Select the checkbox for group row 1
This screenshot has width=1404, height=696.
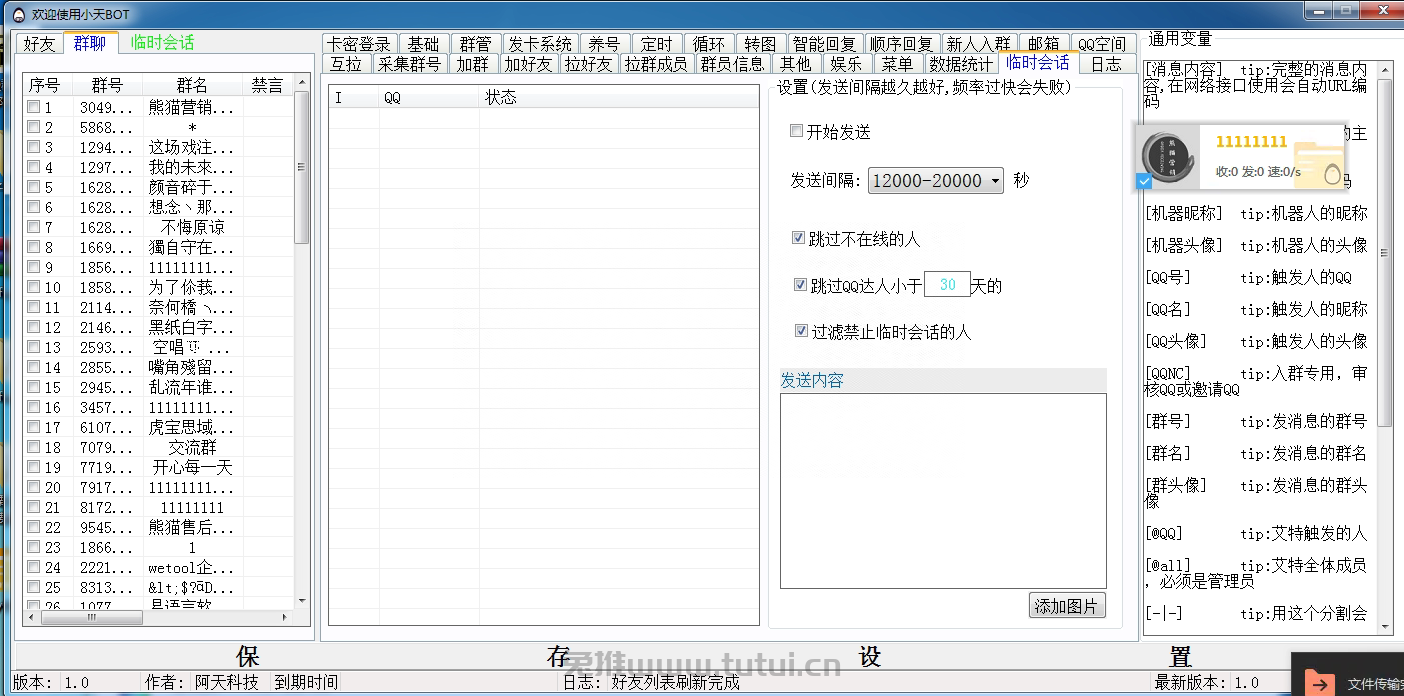(33, 107)
